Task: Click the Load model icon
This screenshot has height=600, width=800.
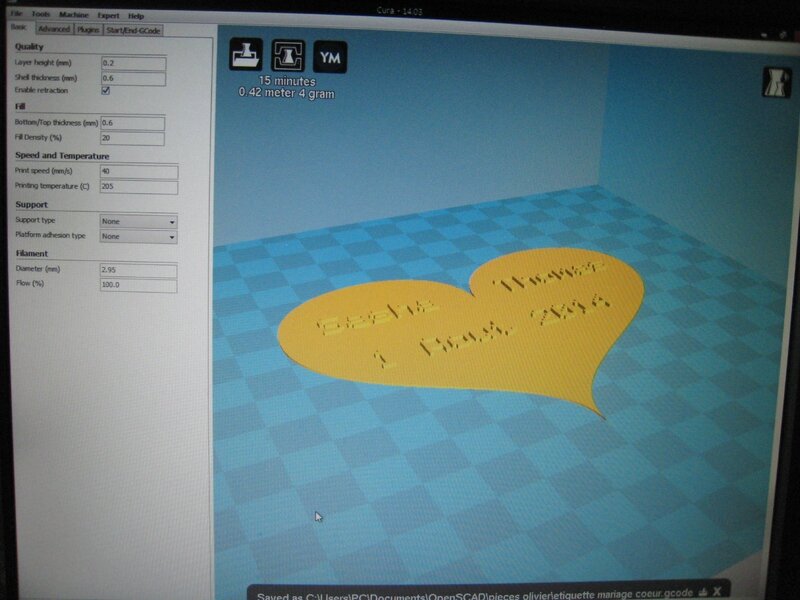Action: 246,56
